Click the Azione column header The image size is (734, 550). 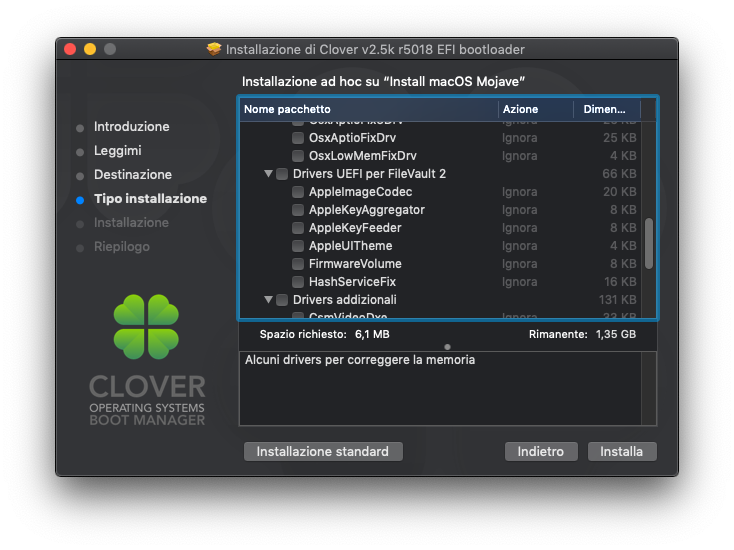536,109
